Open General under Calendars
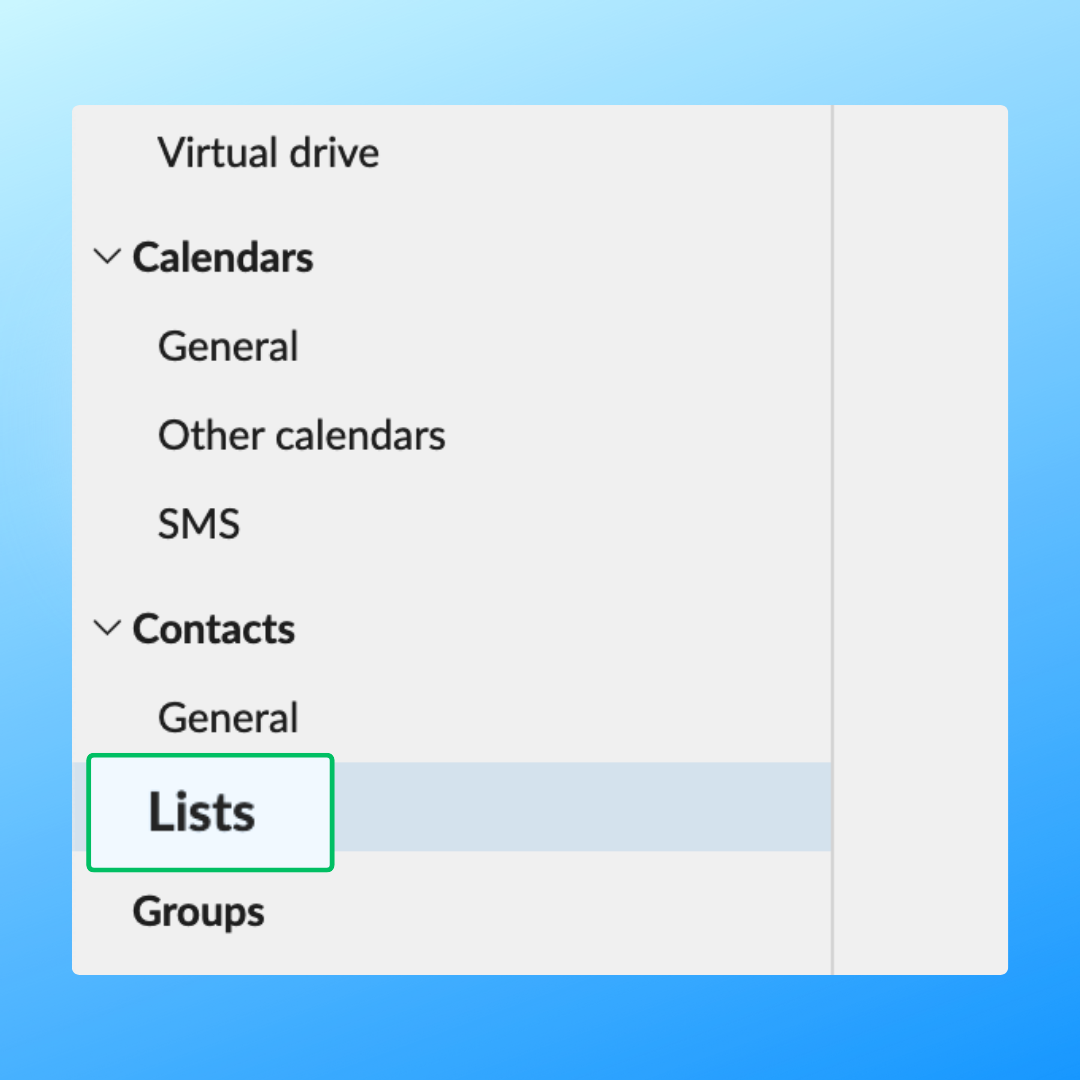 (x=228, y=346)
